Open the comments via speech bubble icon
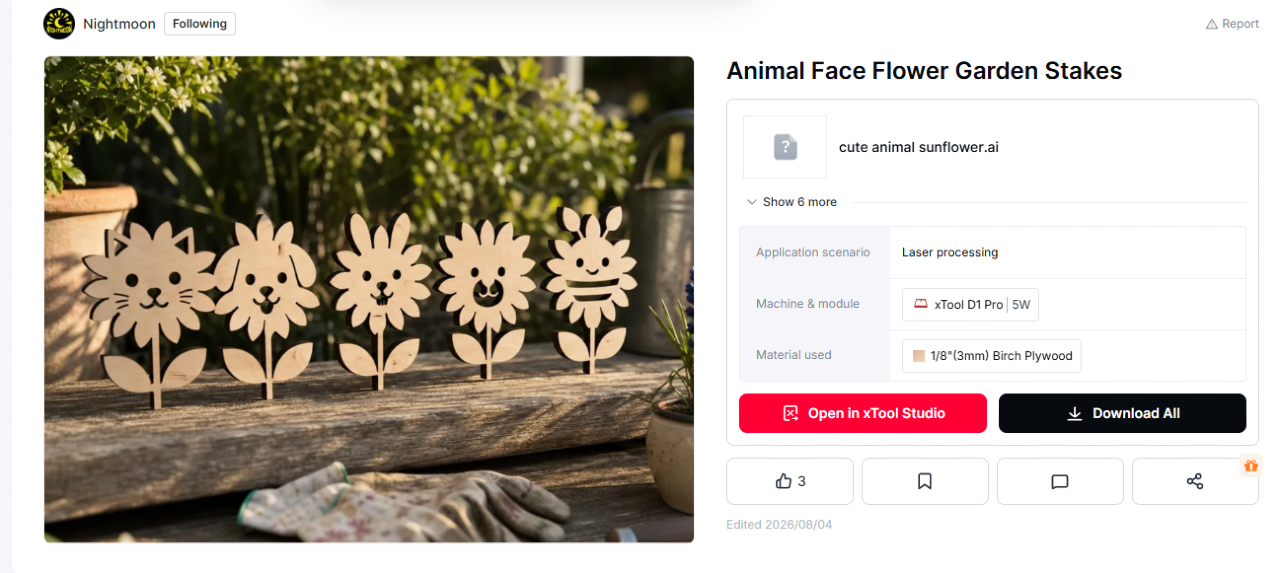 coord(1060,481)
